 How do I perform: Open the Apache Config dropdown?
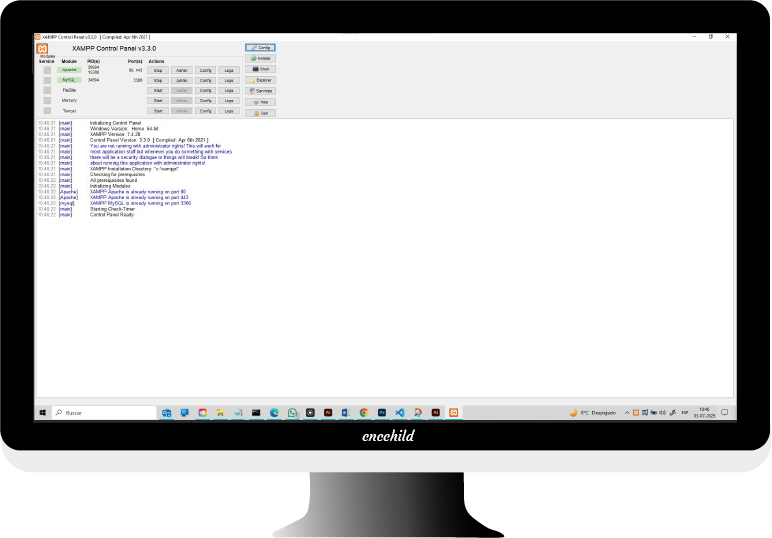pyautogui.click(x=205, y=70)
